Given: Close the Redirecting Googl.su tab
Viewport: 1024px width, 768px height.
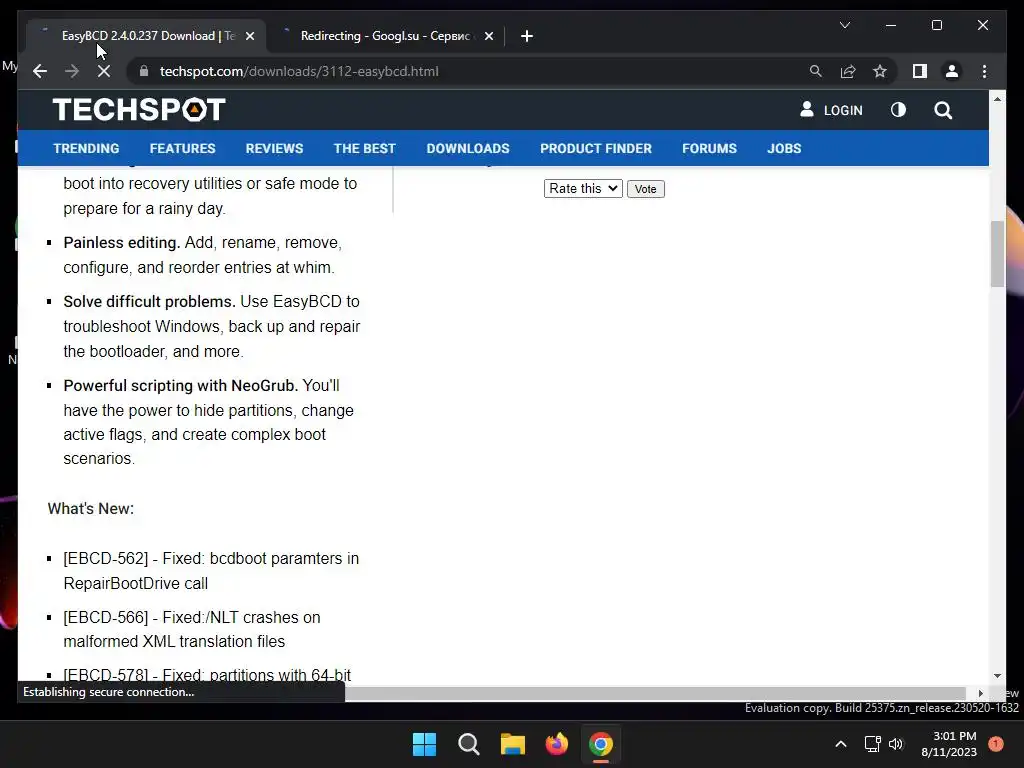Looking at the screenshot, I should point(488,36).
